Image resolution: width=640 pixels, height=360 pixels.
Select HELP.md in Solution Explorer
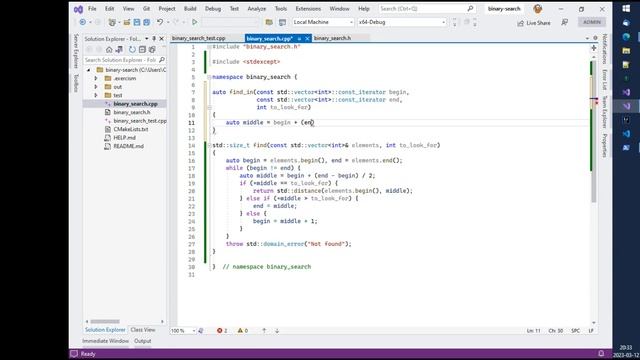tap(124, 138)
